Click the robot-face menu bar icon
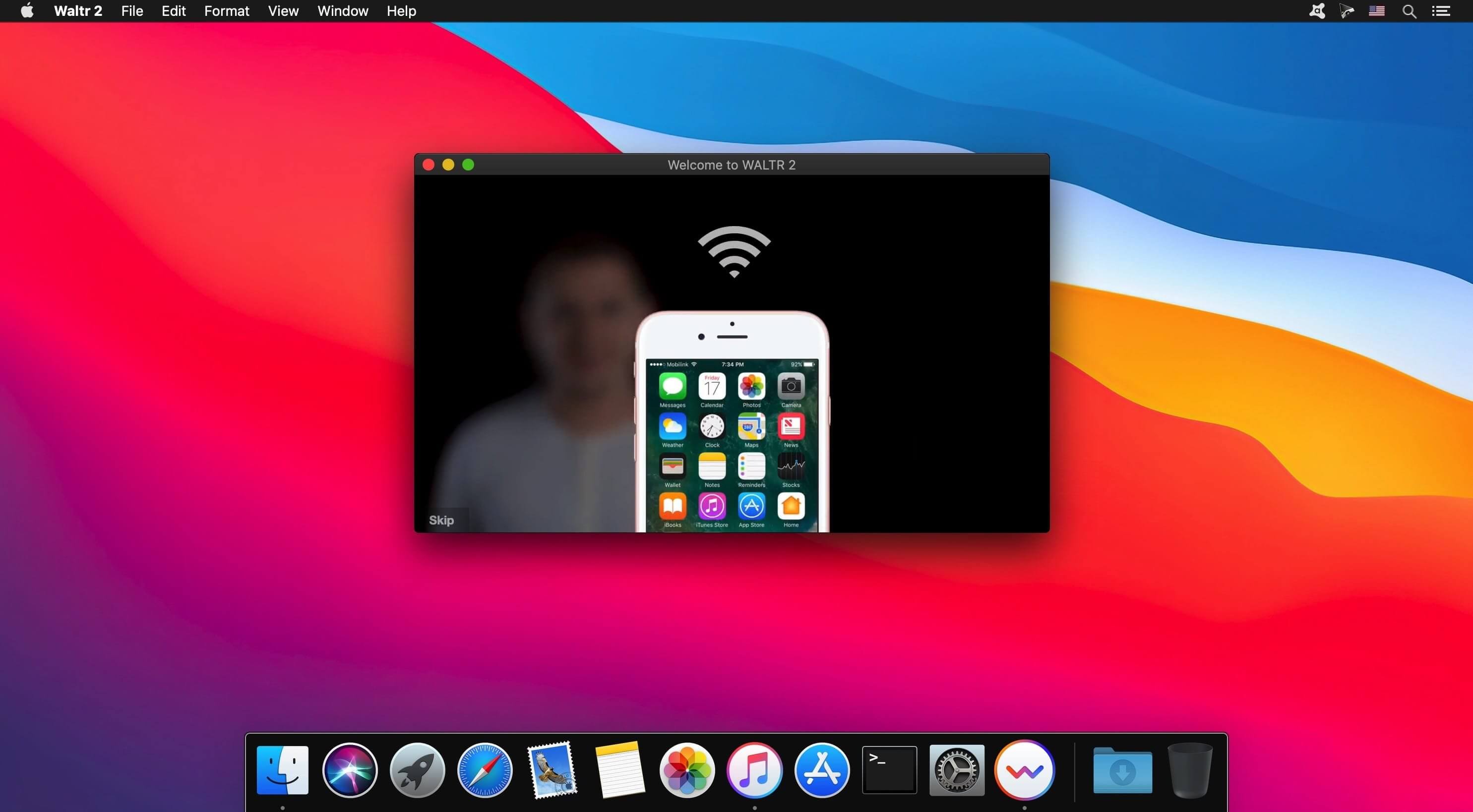The height and width of the screenshot is (812, 1473). [x=1317, y=11]
